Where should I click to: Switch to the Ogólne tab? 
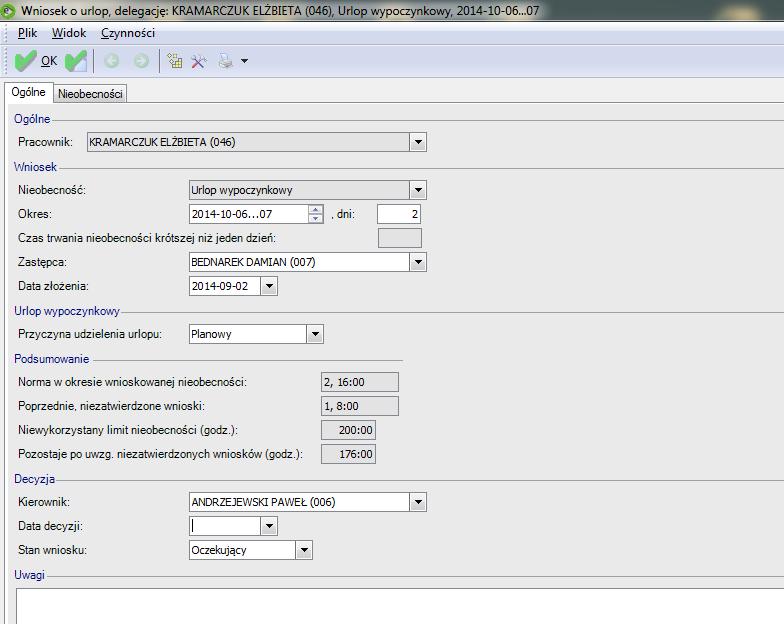point(28,92)
